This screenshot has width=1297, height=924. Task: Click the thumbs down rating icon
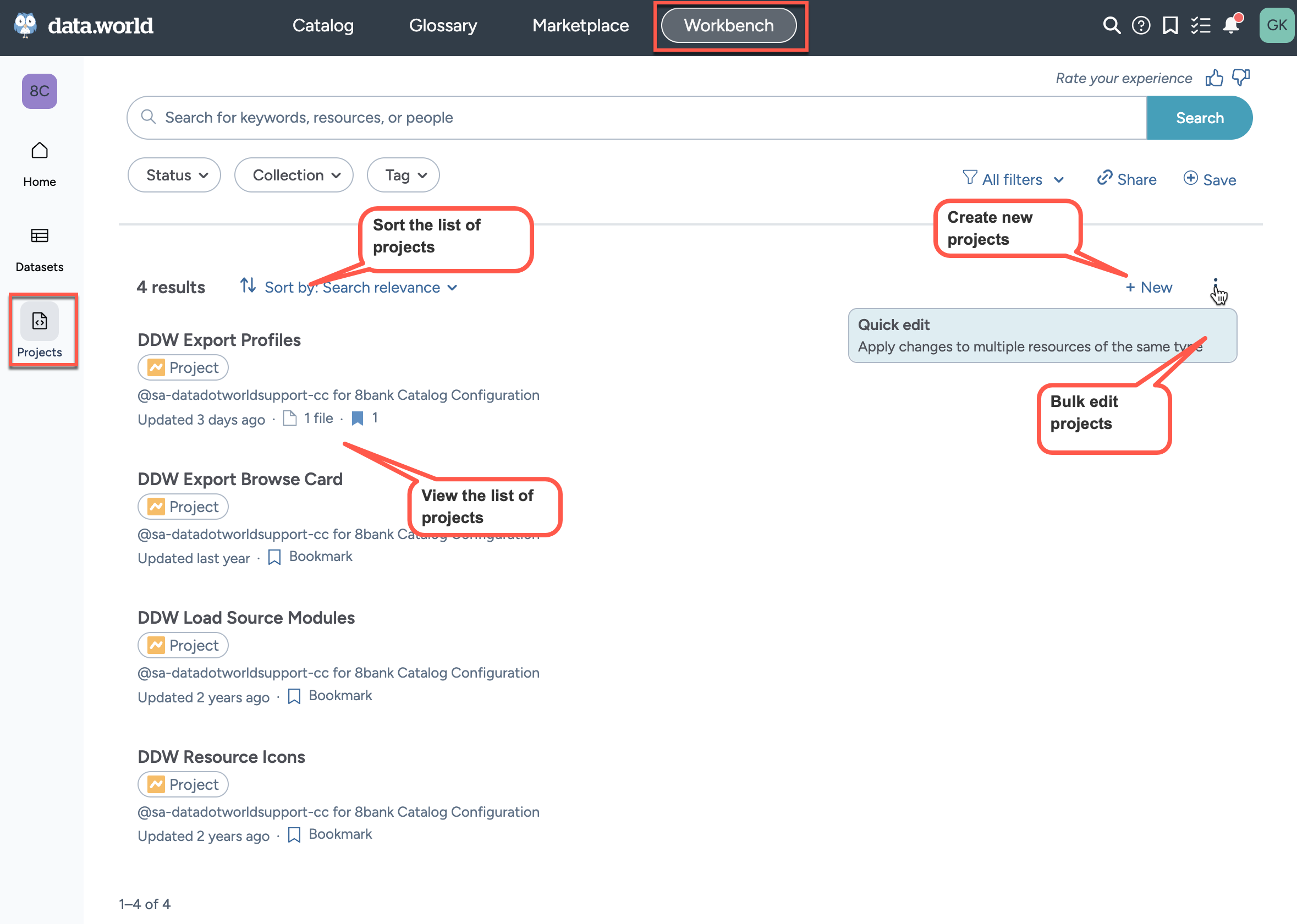pyautogui.click(x=1241, y=78)
